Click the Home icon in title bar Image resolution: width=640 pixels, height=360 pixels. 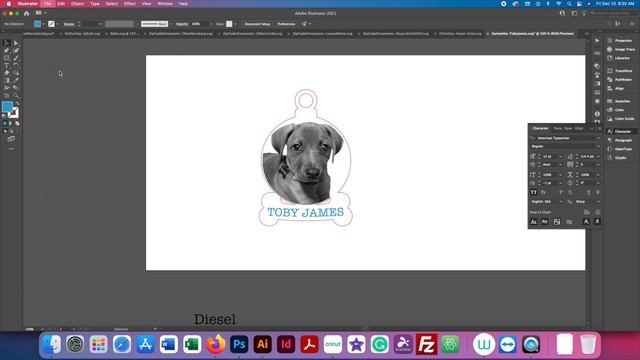point(27,13)
